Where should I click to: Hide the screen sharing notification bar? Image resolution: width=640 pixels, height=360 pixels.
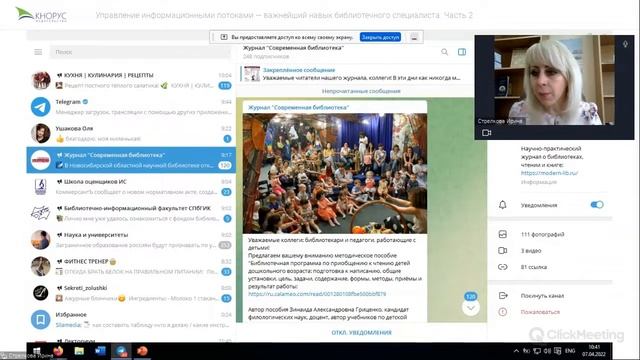414,37
